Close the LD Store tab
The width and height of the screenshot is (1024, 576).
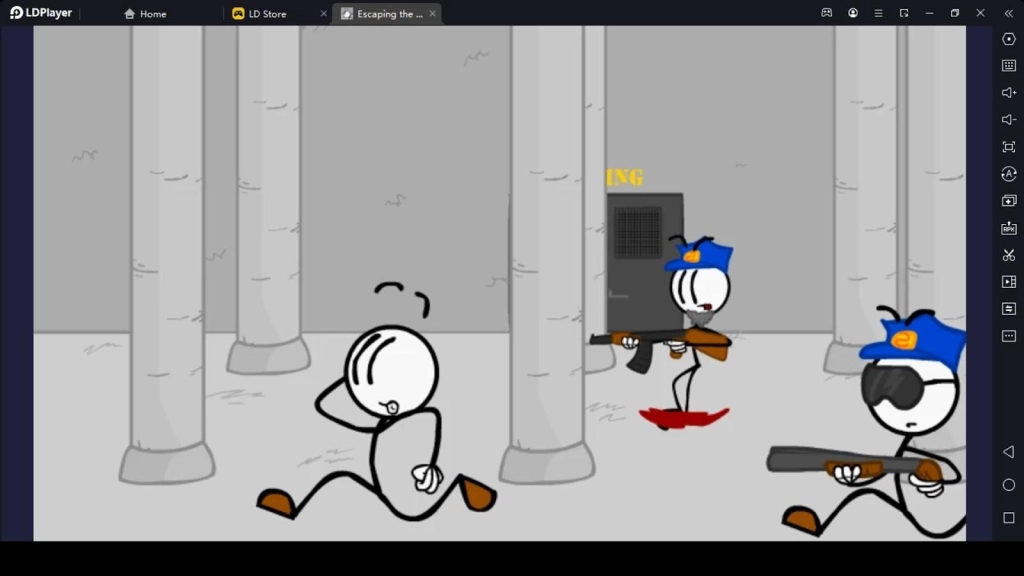pyautogui.click(x=323, y=14)
